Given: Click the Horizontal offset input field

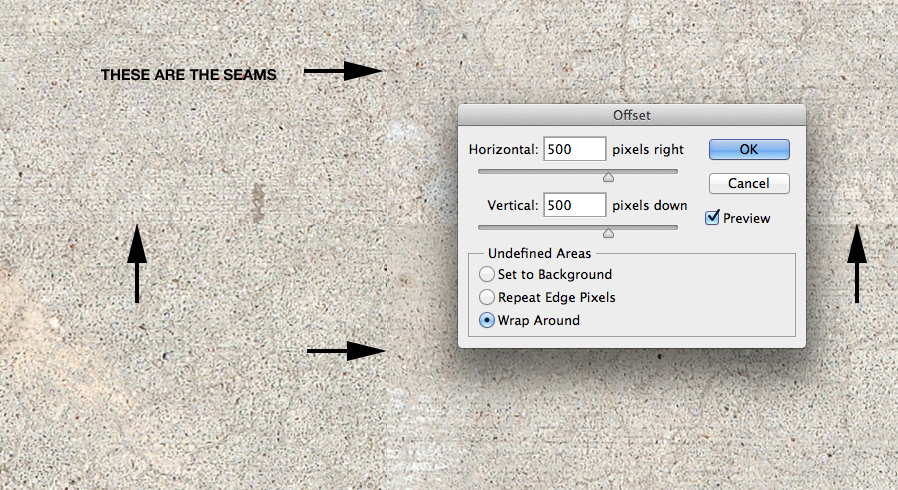Looking at the screenshot, I should point(574,149).
